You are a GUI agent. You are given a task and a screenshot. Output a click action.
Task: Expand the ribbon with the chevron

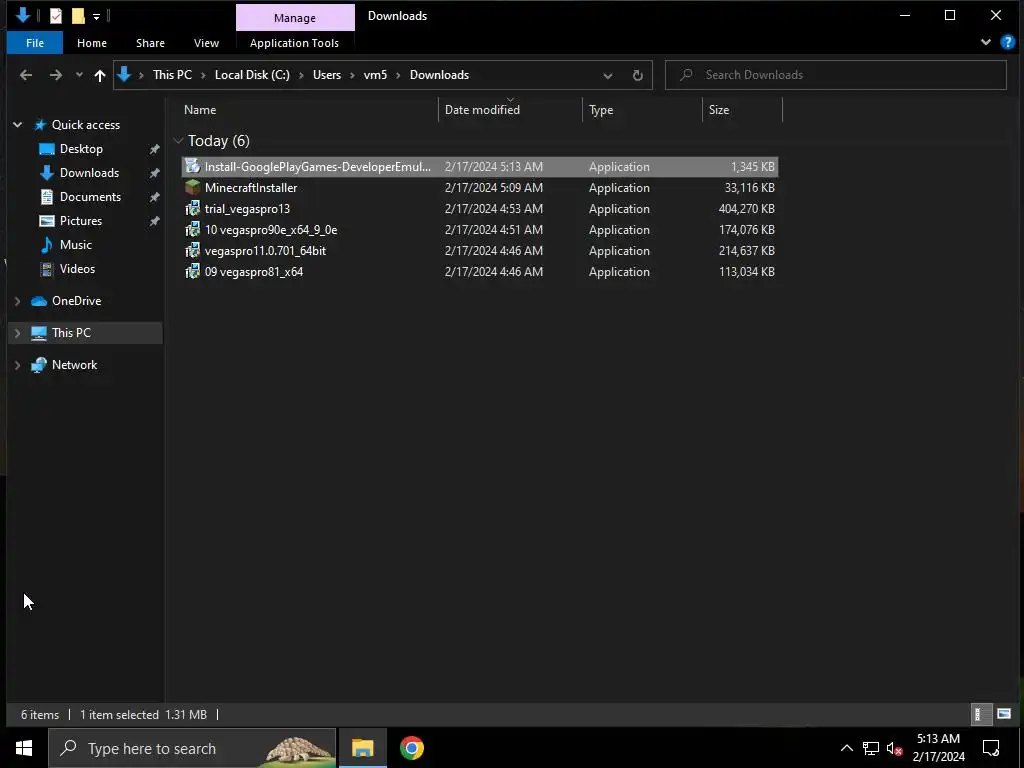[985, 42]
